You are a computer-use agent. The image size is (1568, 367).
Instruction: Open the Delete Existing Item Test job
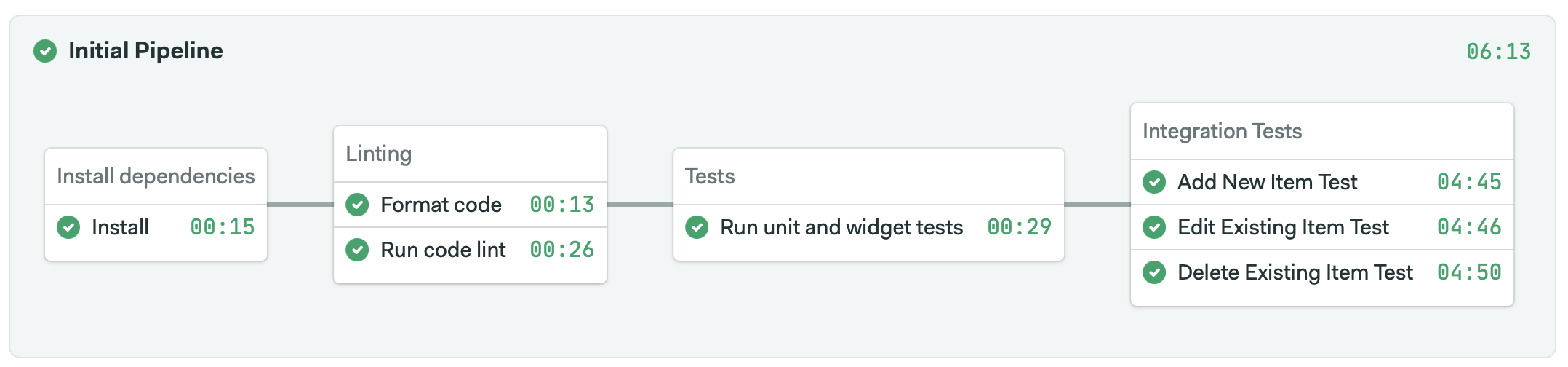click(x=1295, y=272)
